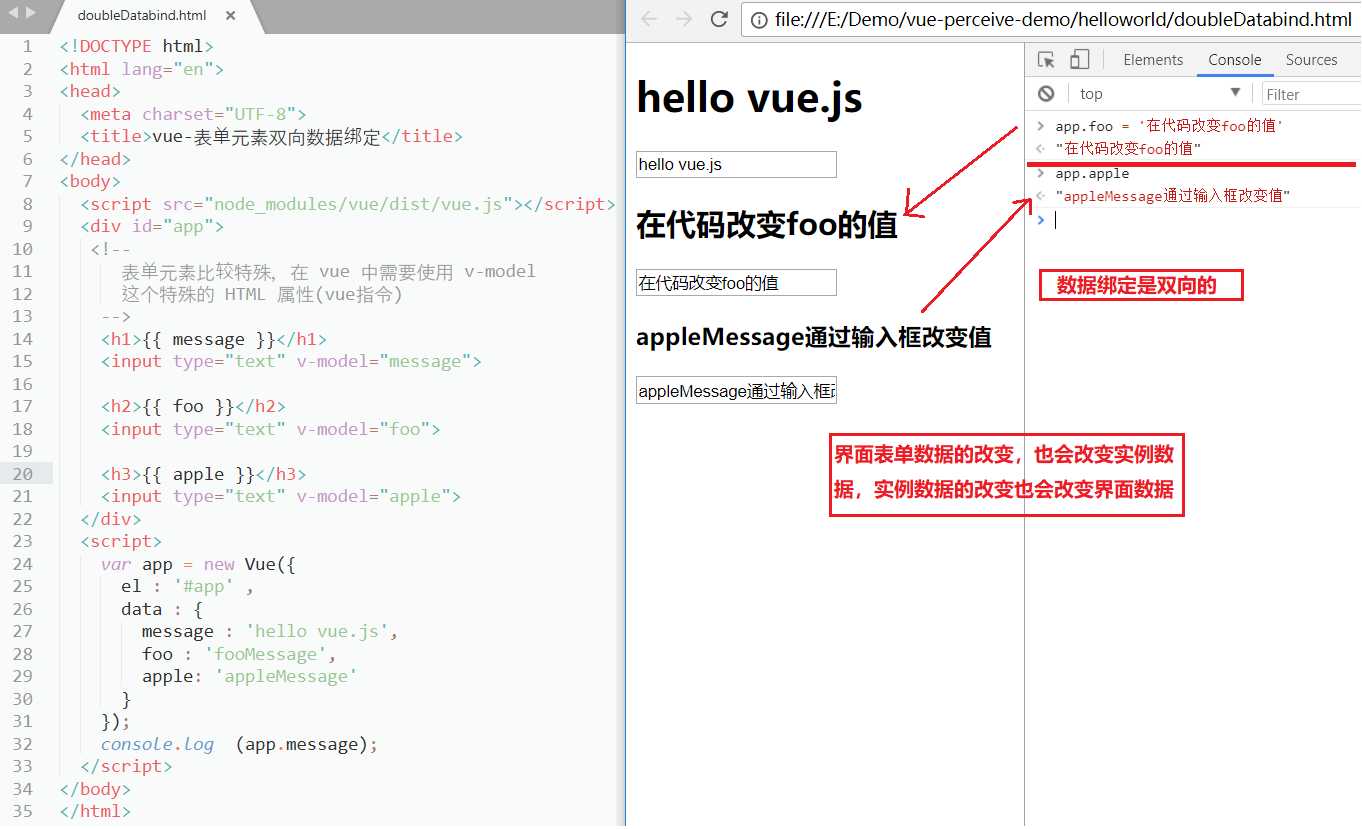Click the input containing 在代码改变foo的值
Screen dimensions: 1362x829
pyautogui.click(x=736, y=283)
